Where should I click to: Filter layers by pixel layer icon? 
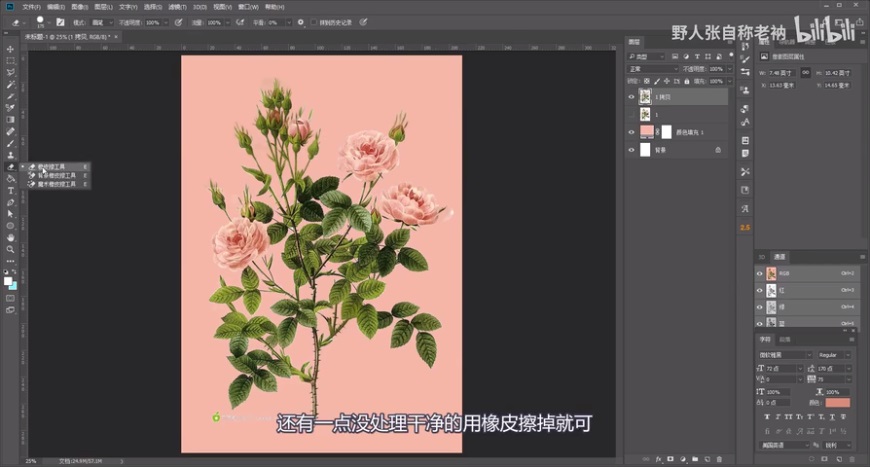click(x=675, y=57)
